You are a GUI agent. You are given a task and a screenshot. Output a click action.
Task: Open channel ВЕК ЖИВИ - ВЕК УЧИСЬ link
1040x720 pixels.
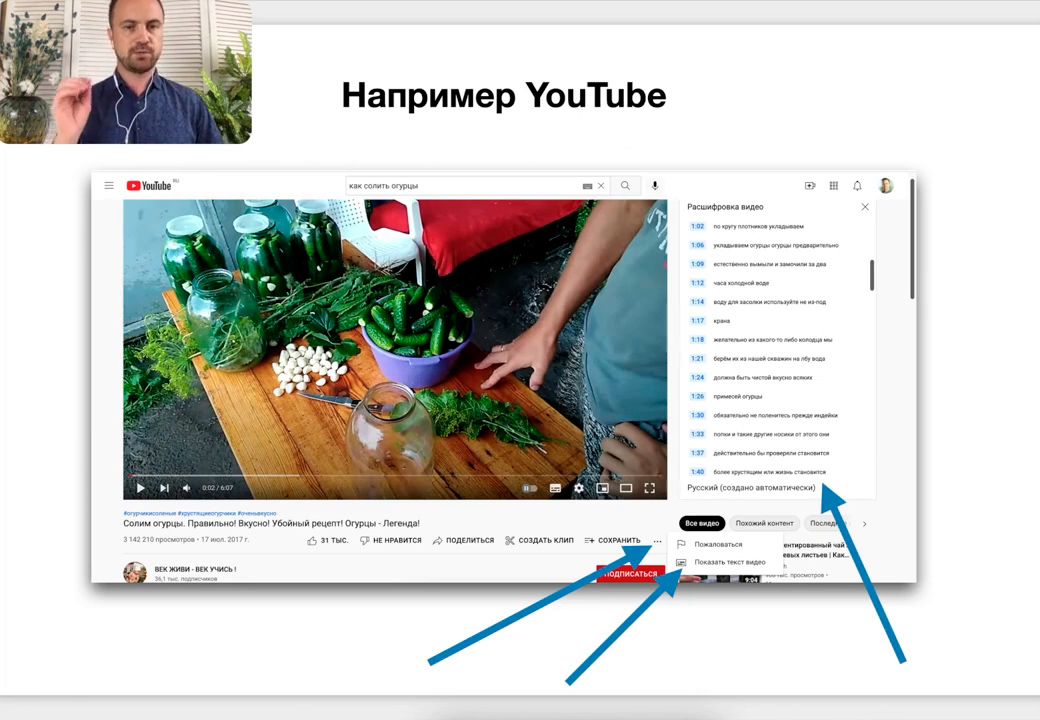coord(195,569)
